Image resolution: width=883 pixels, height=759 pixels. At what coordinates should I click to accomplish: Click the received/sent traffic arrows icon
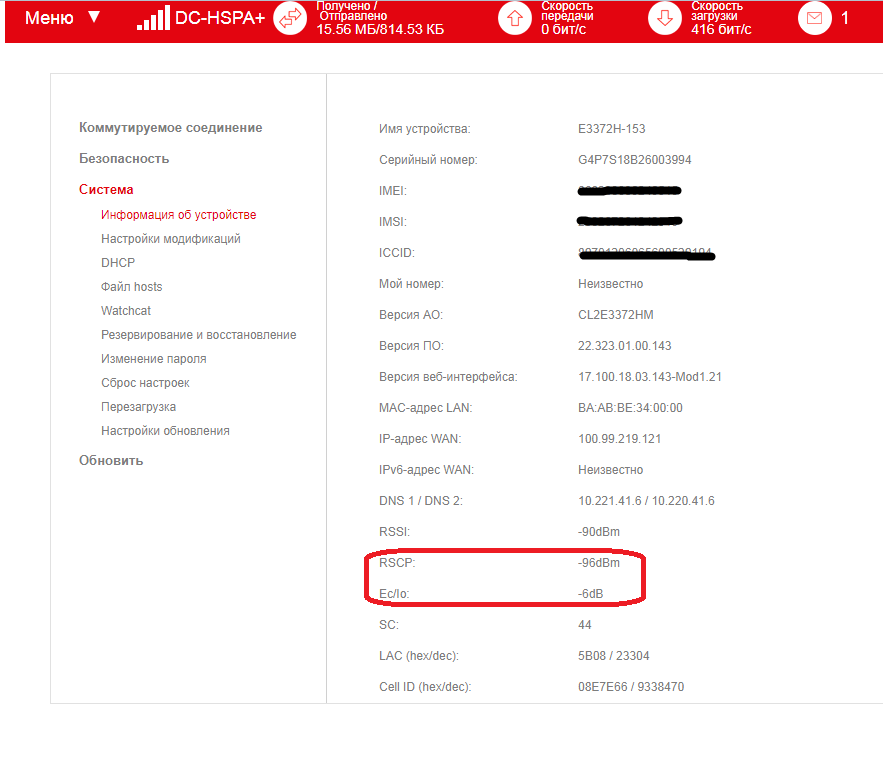click(x=290, y=18)
